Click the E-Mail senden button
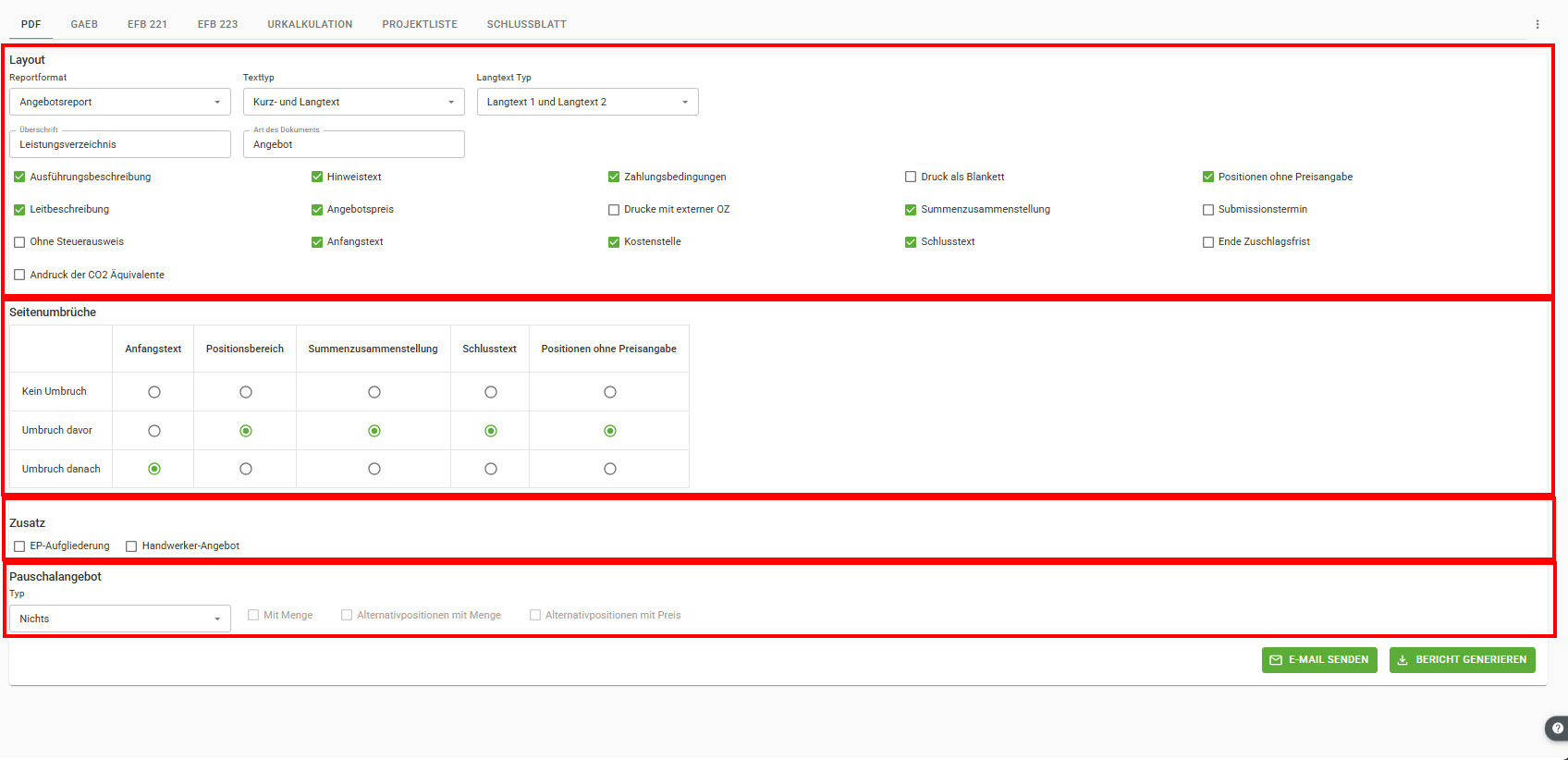The image size is (1568, 760). pyautogui.click(x=1319, y=660)
